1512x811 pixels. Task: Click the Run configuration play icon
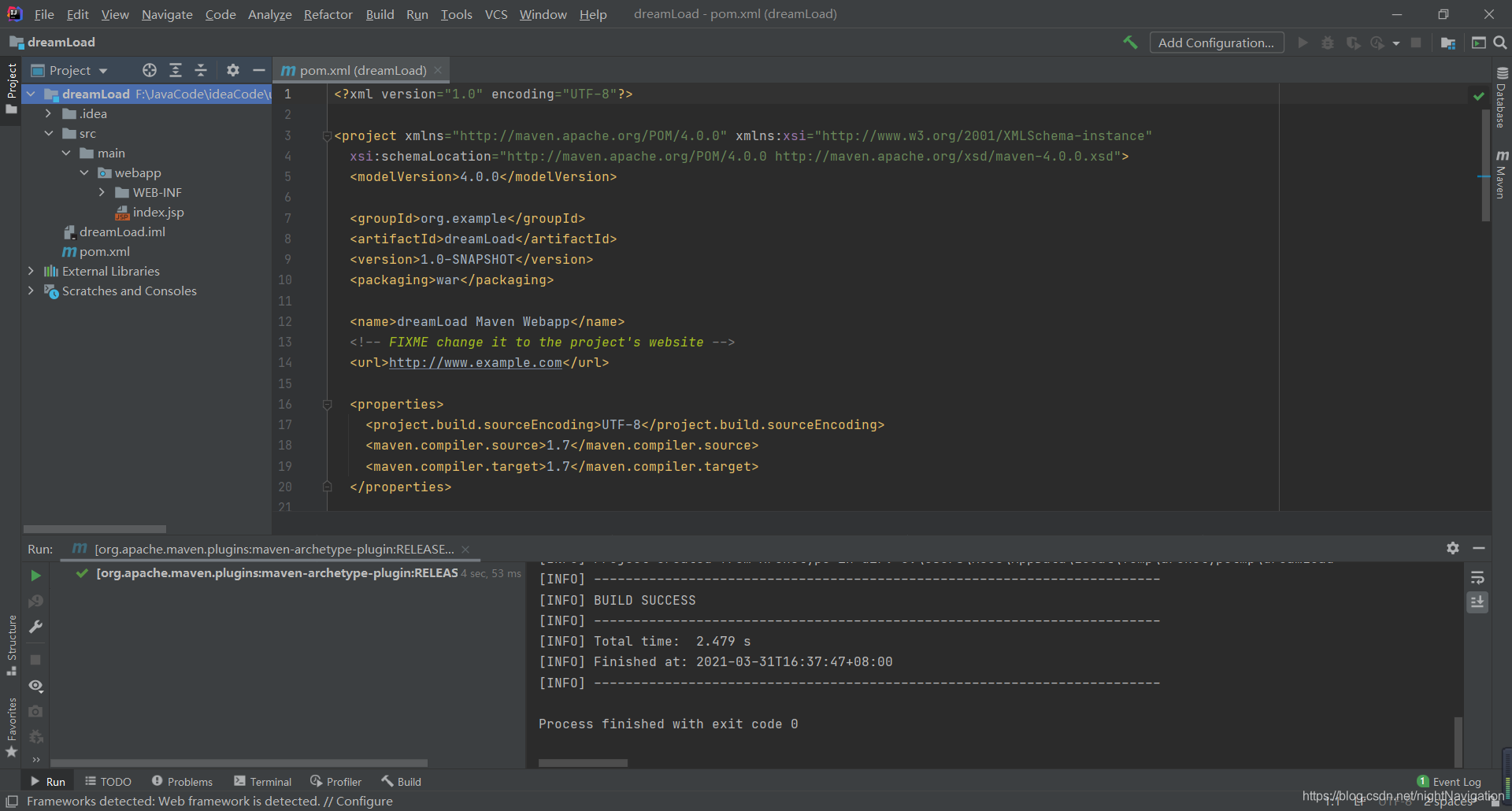point(1303,43)
